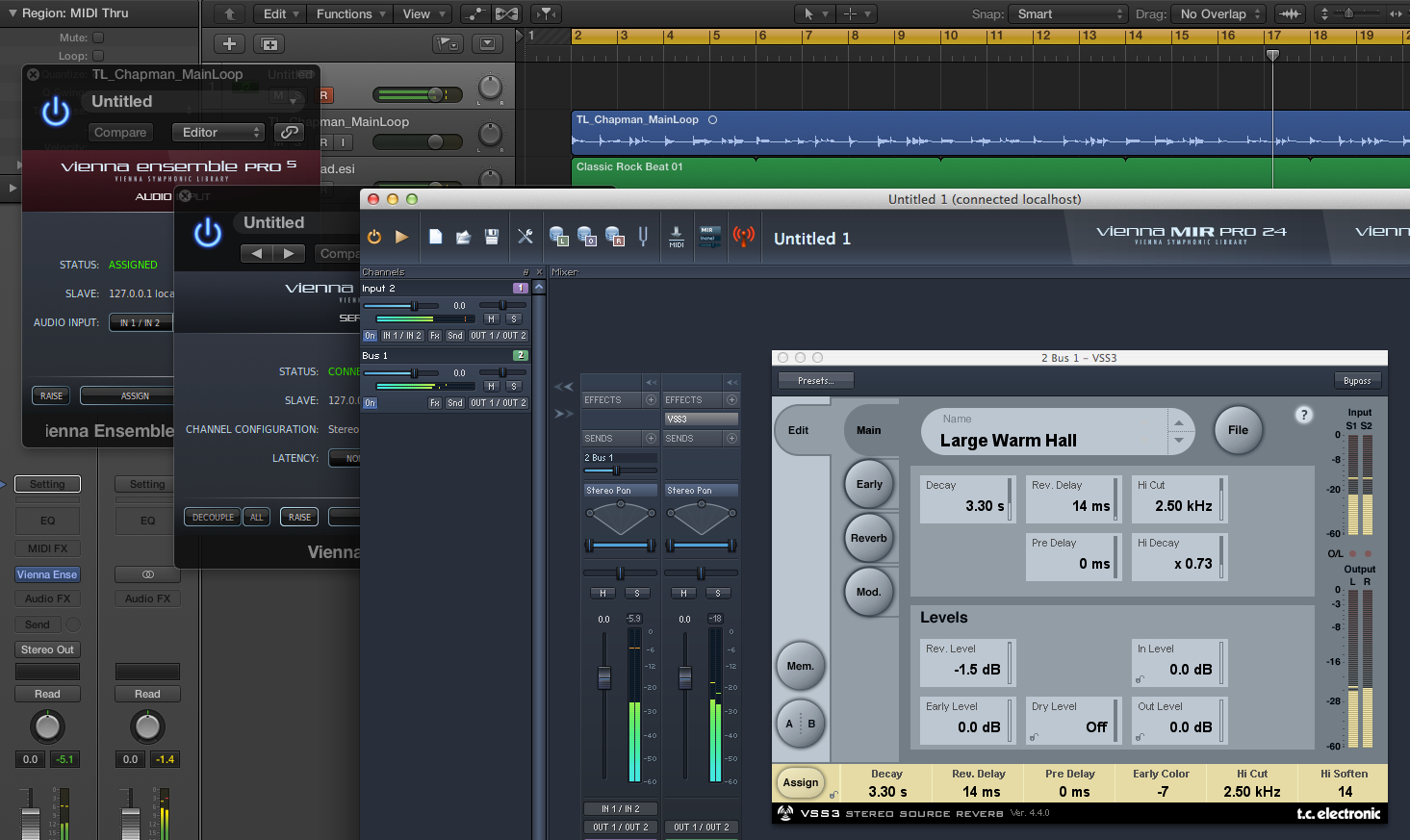Switch to the Reverb page in VSS3
Image resolution: width=1410 pixels, height=840 pixels.
coord(868,539)
